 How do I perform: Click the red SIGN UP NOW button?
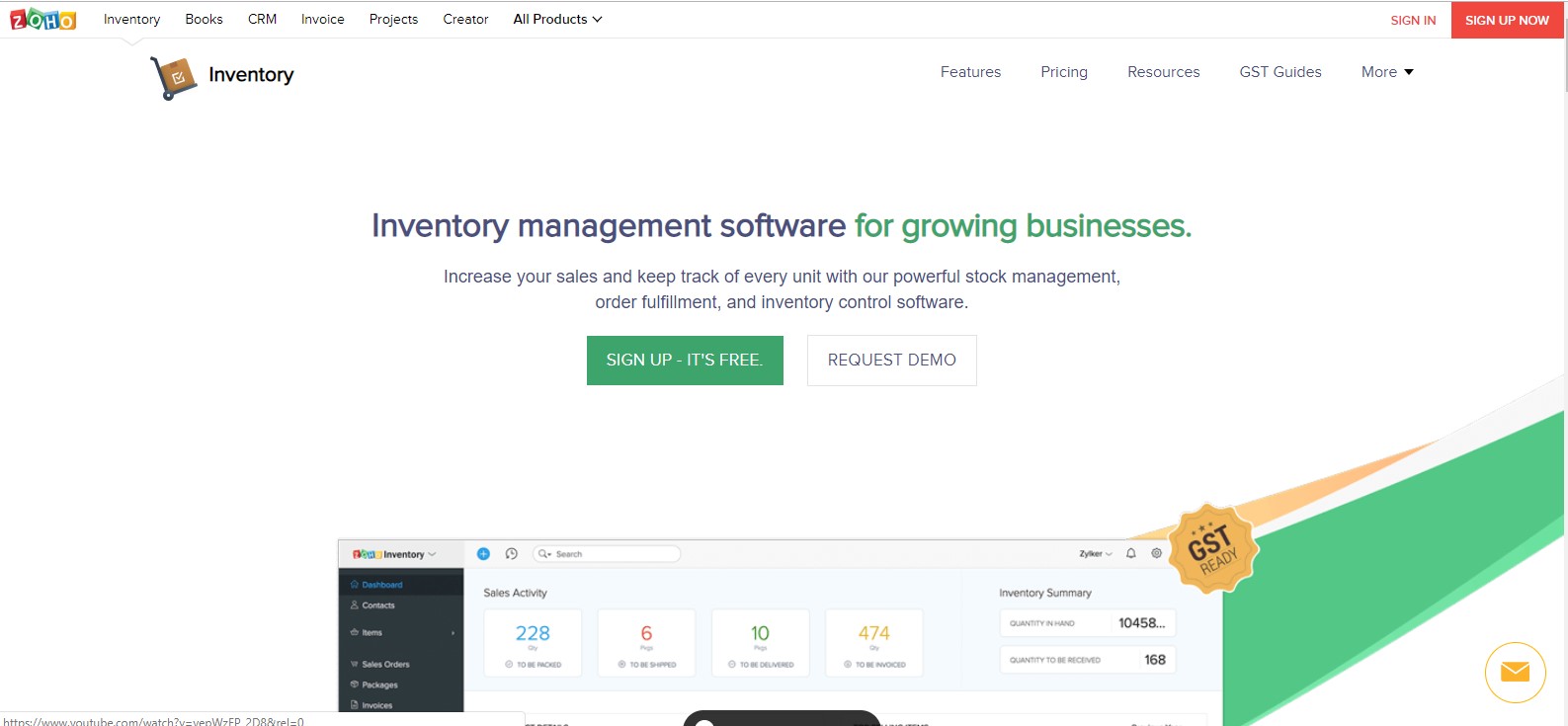coord(1507,20)
